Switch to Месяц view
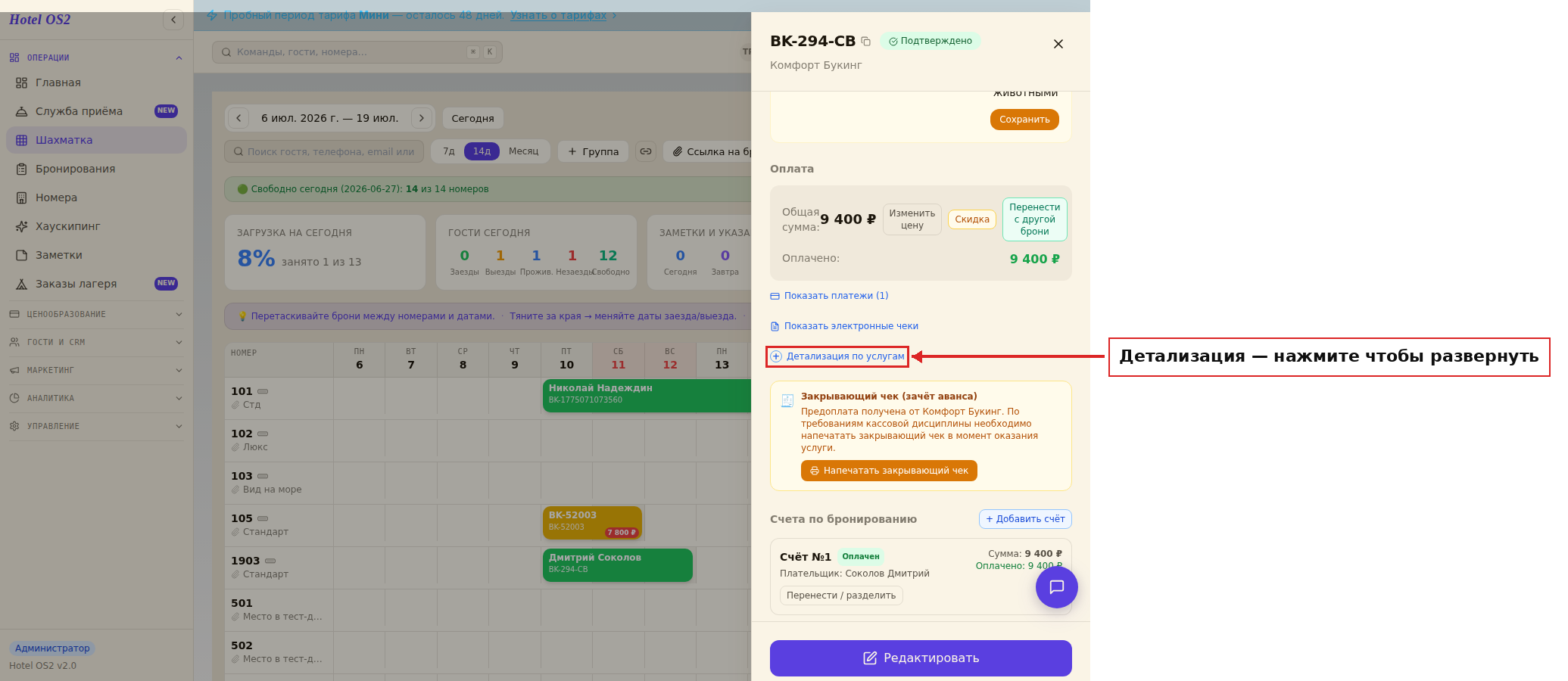The image size is (1568, 681). point(524,151)
